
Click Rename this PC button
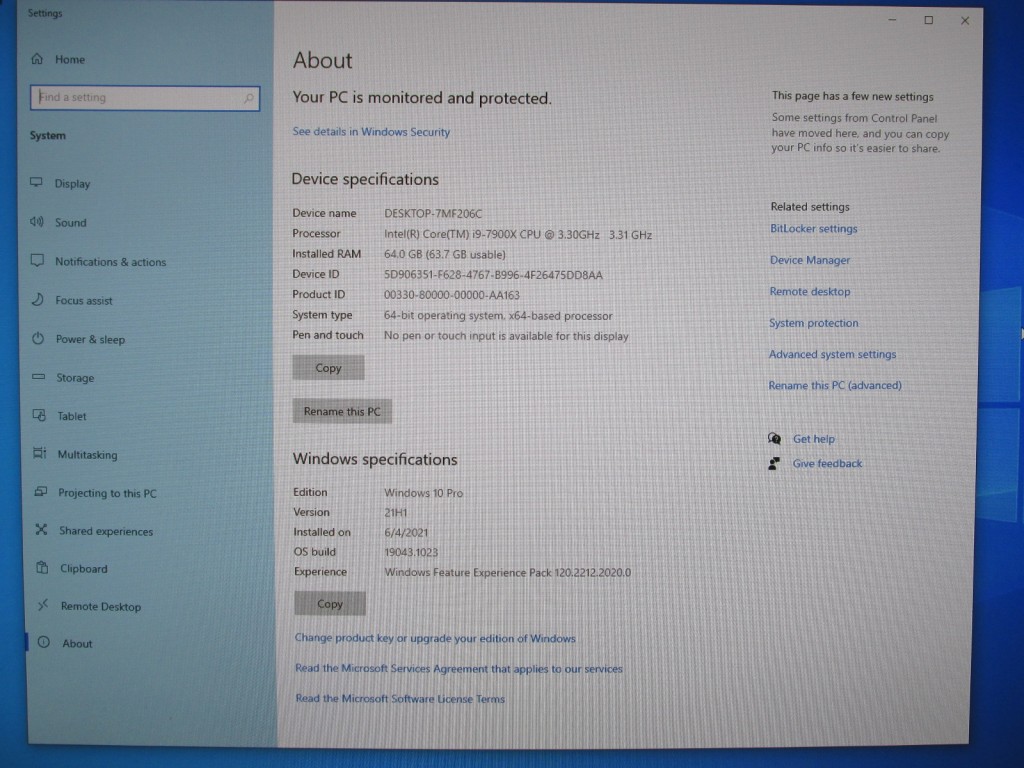click(x=342, y=411)
